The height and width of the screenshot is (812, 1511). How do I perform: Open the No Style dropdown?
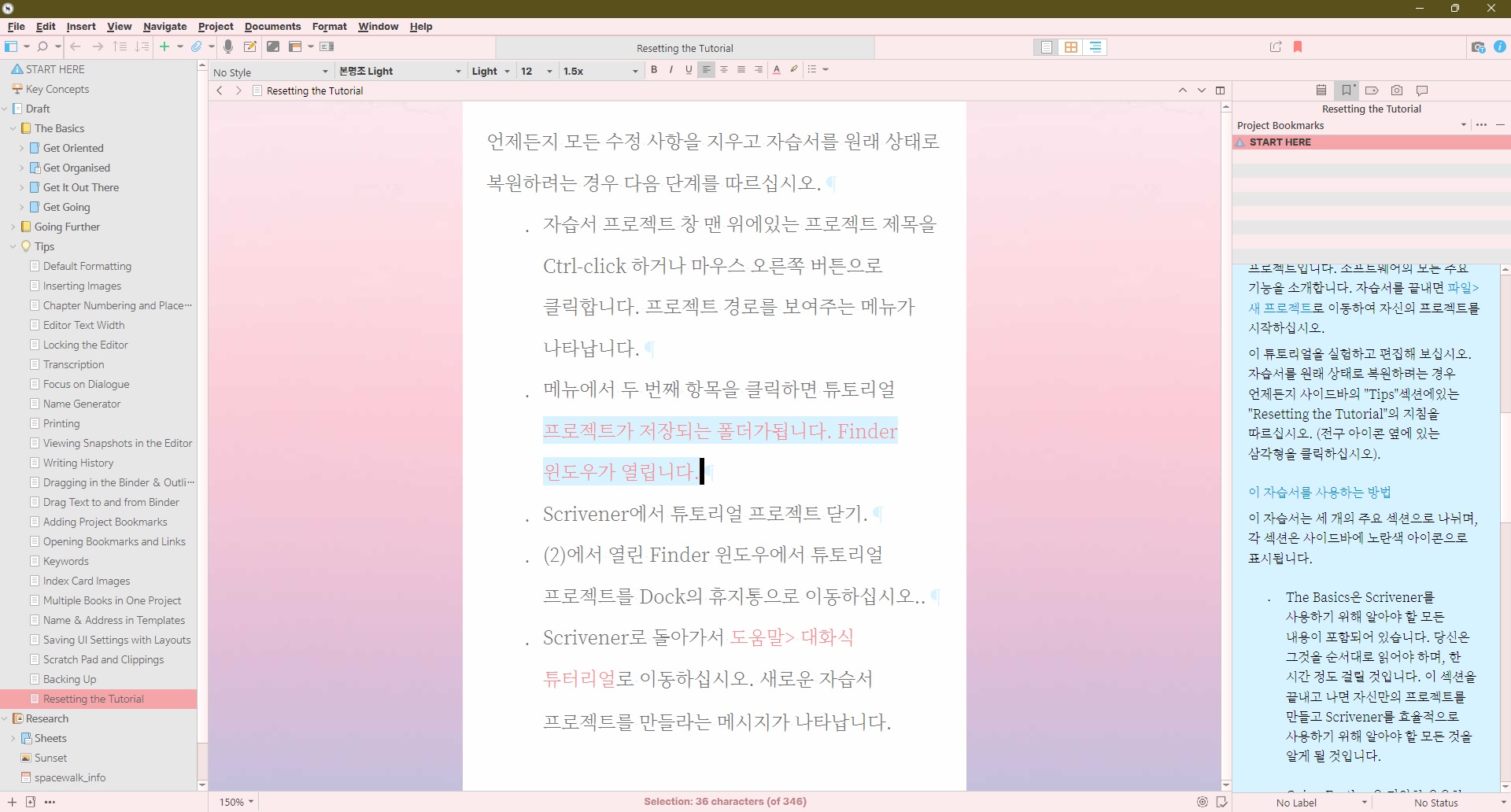coord(271,72)
